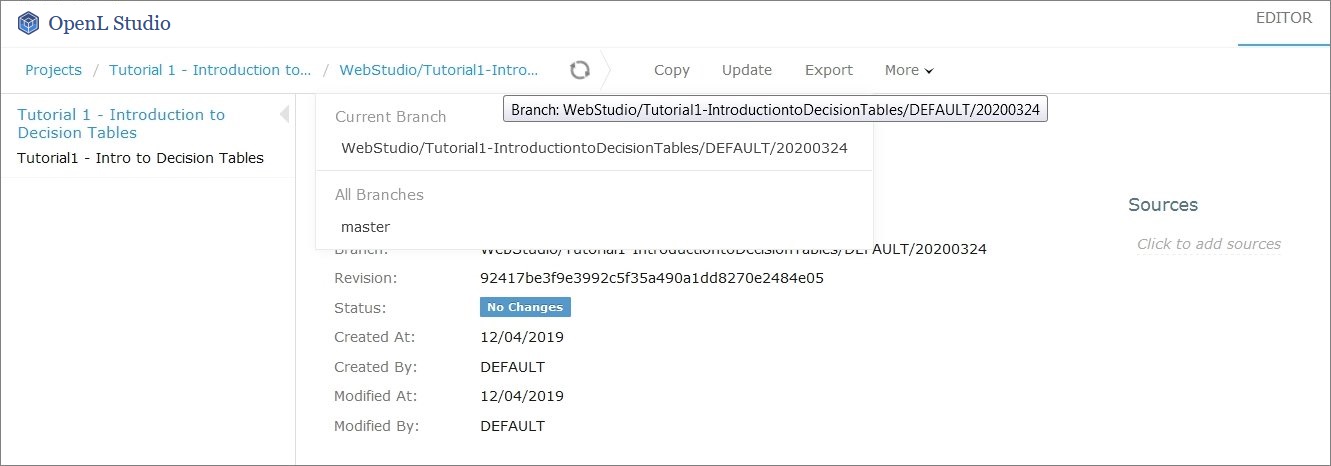
Task: Open the WebStudio/Tutorial1-Intro... branch selector
Action: click(439, 70)
